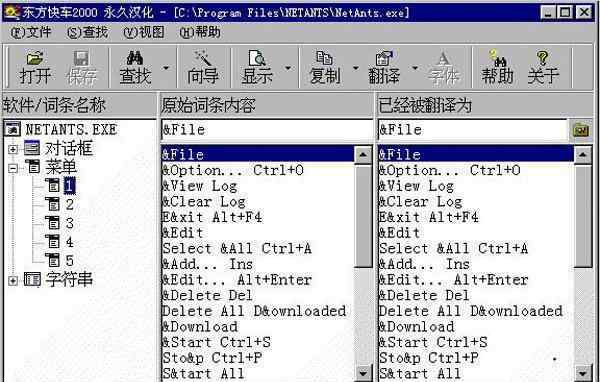
Task: Open the 视图 (View) menu
Action: tap(144, 32)
